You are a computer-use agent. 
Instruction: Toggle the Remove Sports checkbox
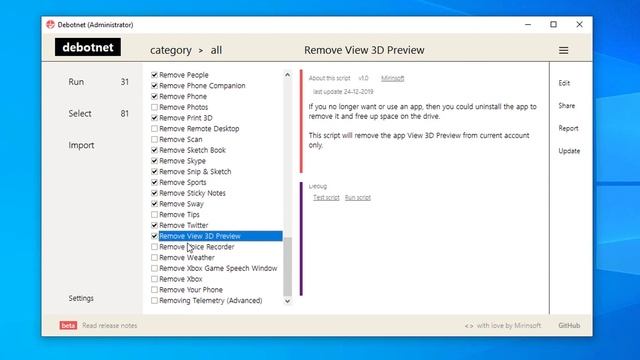[154, 182]
